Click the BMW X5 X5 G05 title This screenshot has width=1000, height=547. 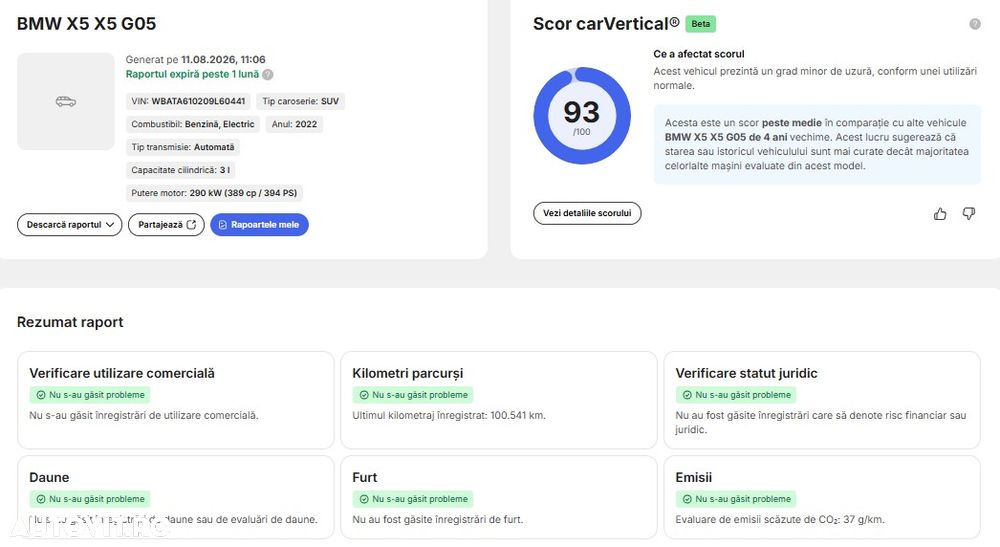click(86, 24)
